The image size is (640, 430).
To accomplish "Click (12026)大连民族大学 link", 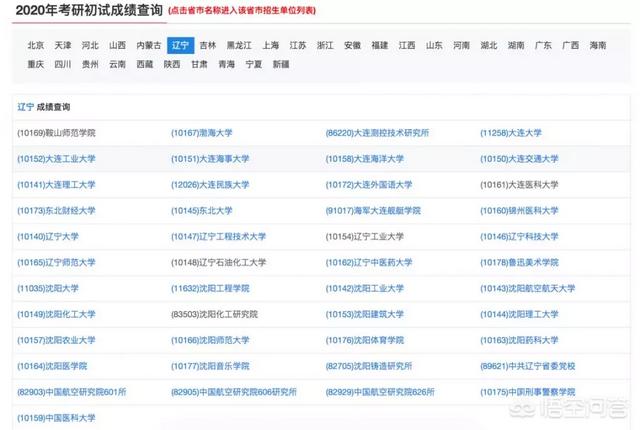I will point(210,185).
